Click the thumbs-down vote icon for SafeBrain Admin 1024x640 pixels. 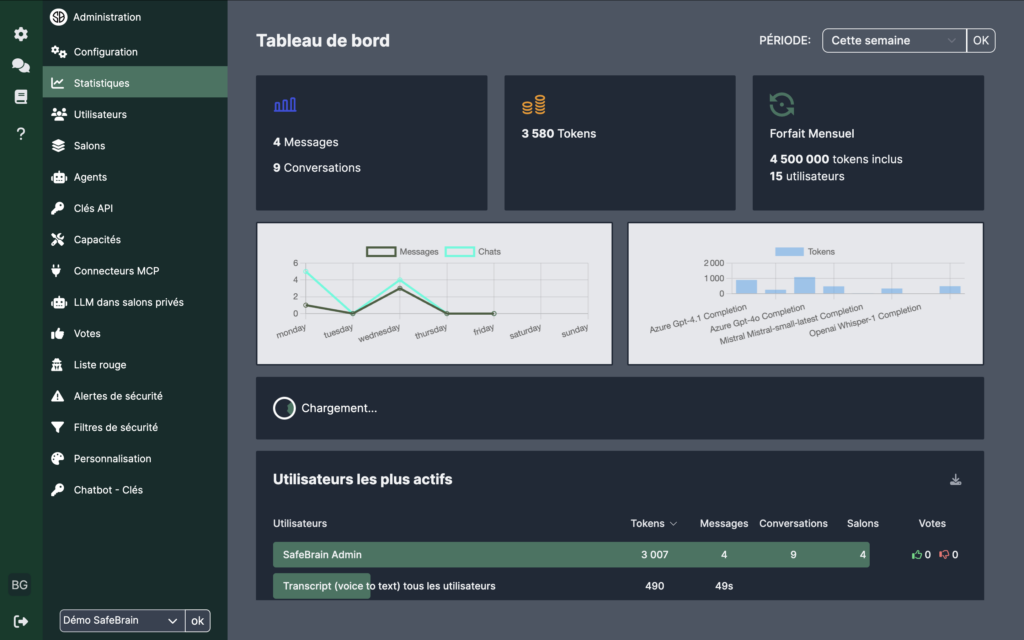tap(944, 554)
